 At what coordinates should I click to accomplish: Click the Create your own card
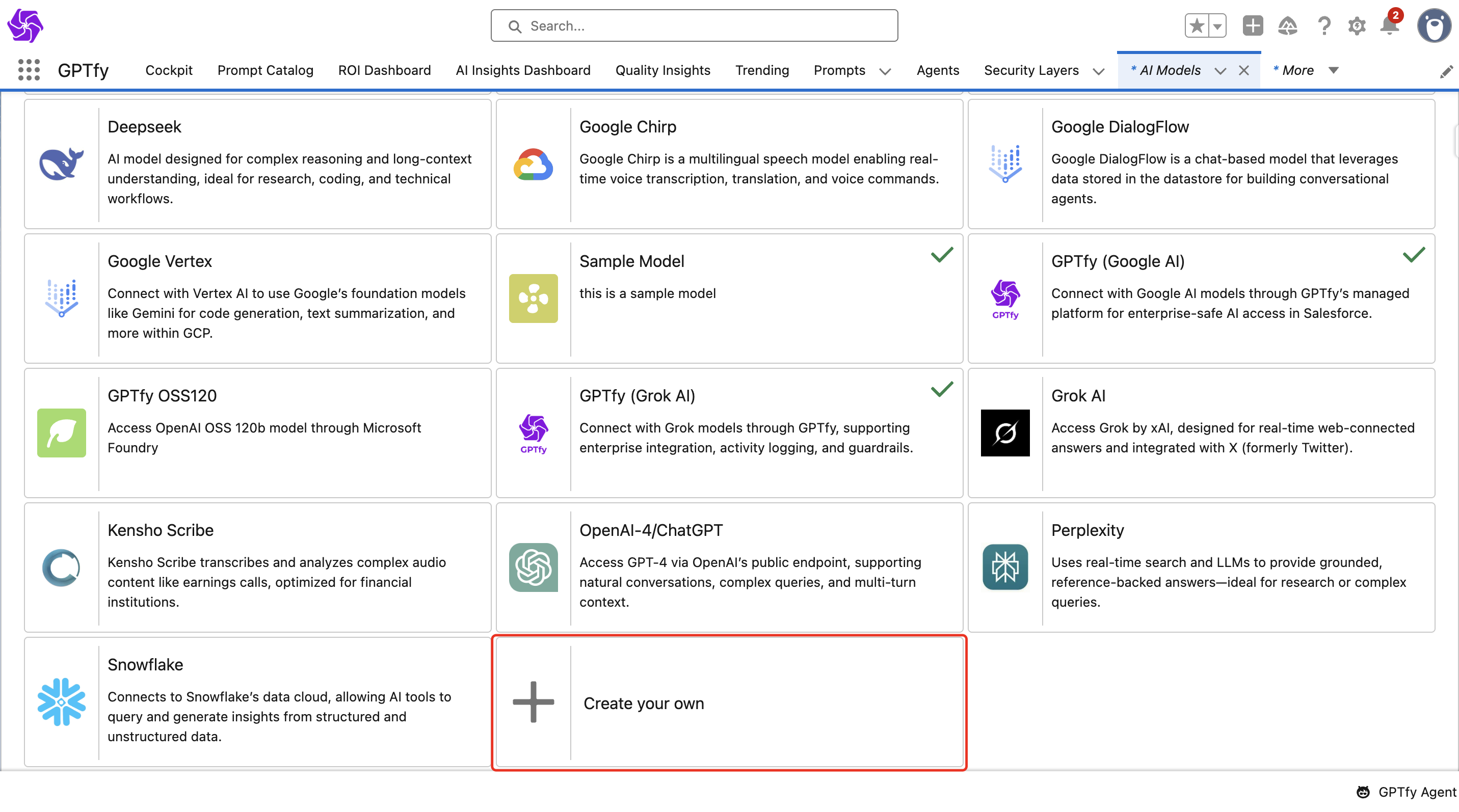(x=729, y=702)
